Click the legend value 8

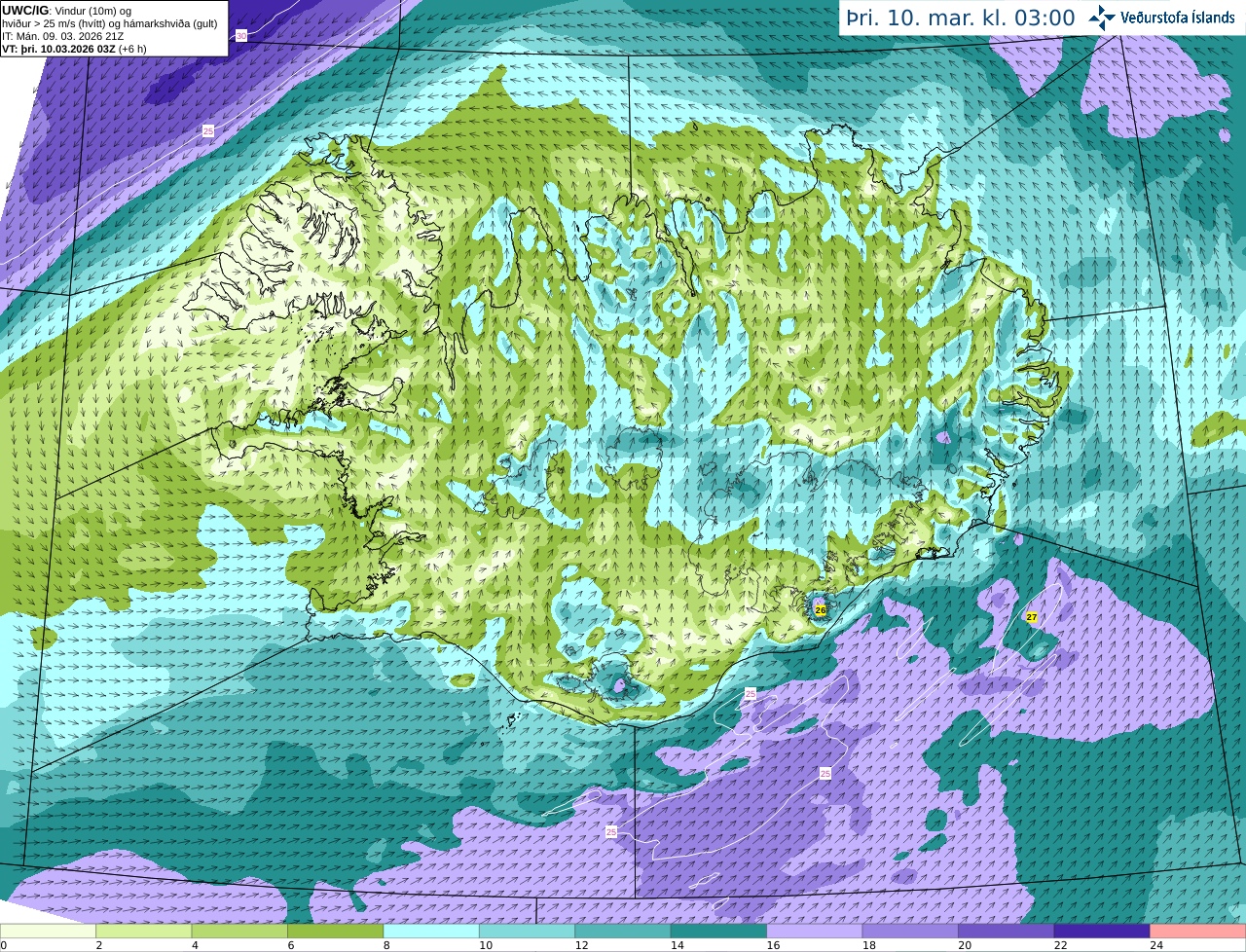(386, 945)
